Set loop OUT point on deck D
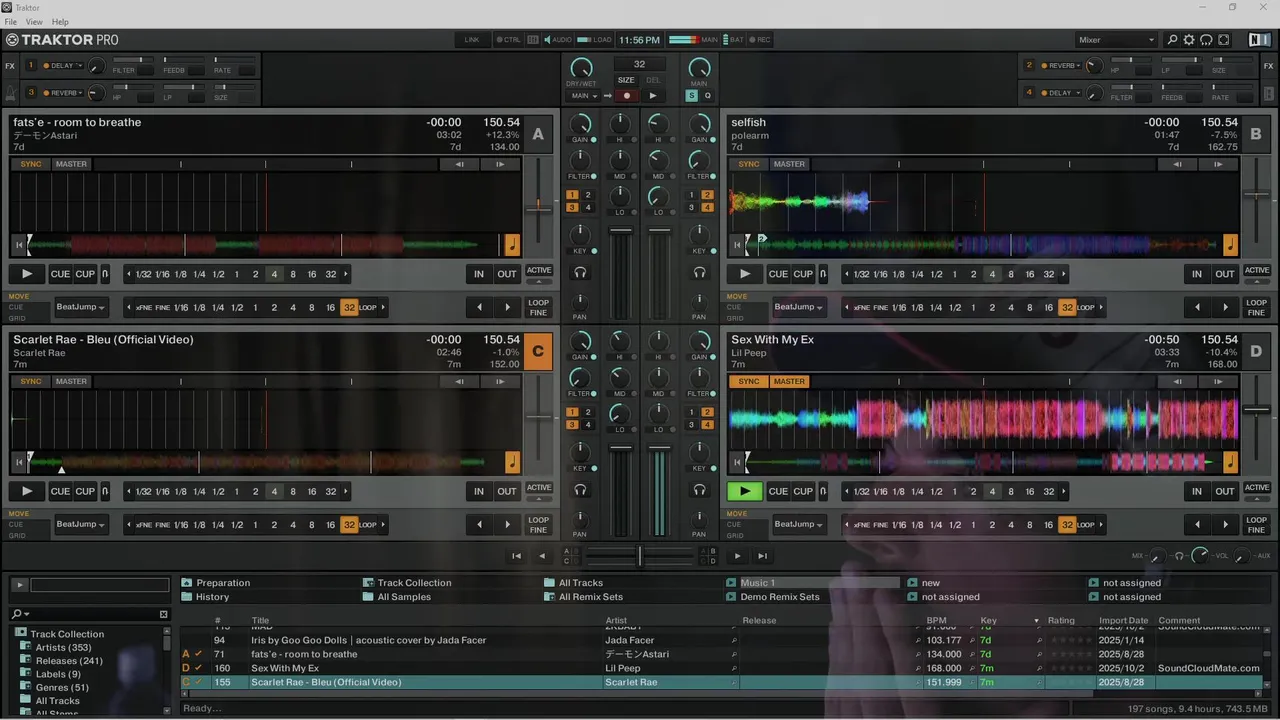Screen dimensions: 1280x720 (x=1225, y=491)
